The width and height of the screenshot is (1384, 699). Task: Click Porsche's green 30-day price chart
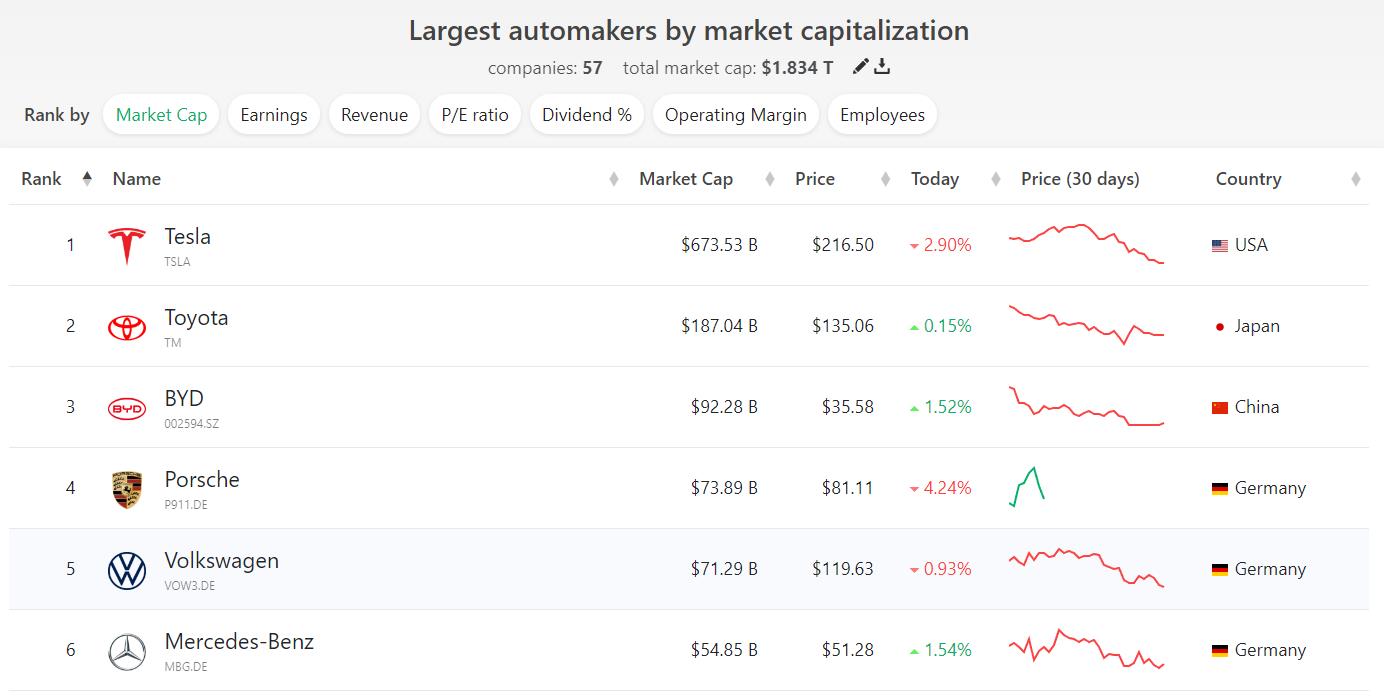1027,487
